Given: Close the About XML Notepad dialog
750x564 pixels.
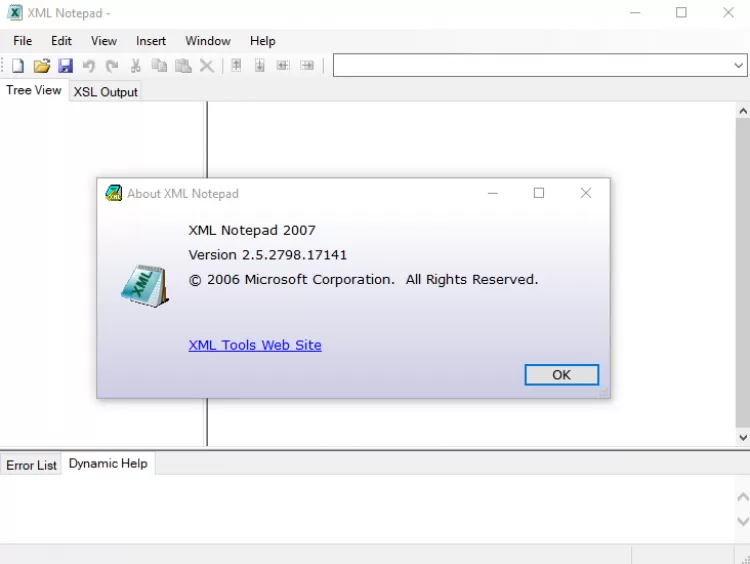Looking at the screenshot, I should pyautogui.click(x=586, y=193).
